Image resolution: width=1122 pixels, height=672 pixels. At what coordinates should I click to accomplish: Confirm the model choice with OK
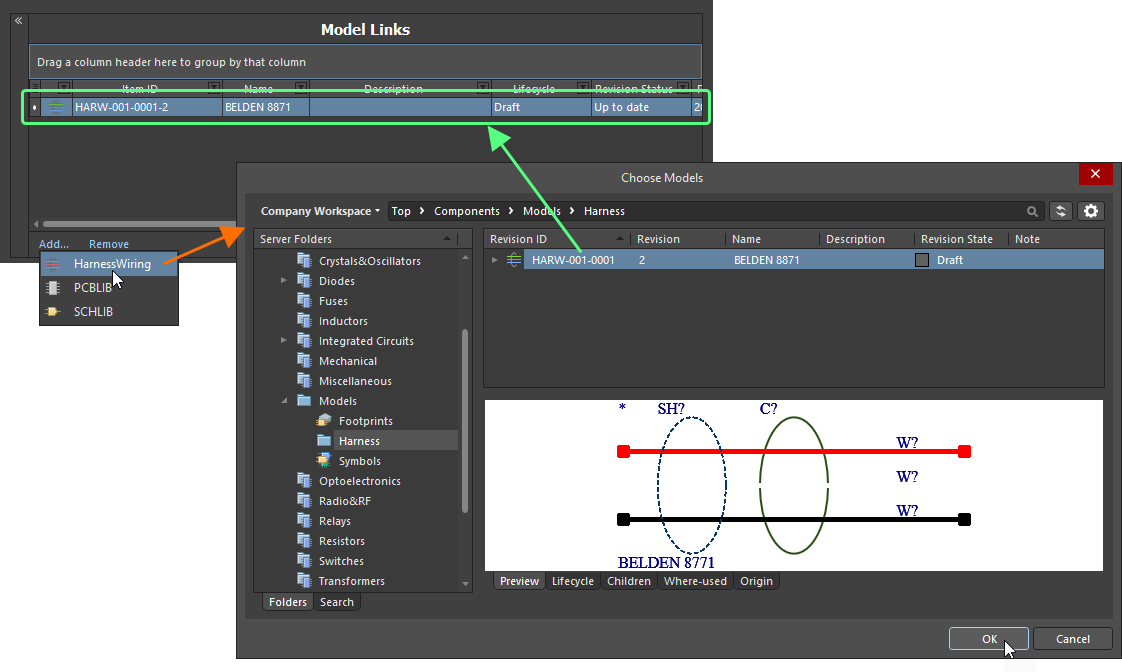pyautogui.click(x=988, y=638)
